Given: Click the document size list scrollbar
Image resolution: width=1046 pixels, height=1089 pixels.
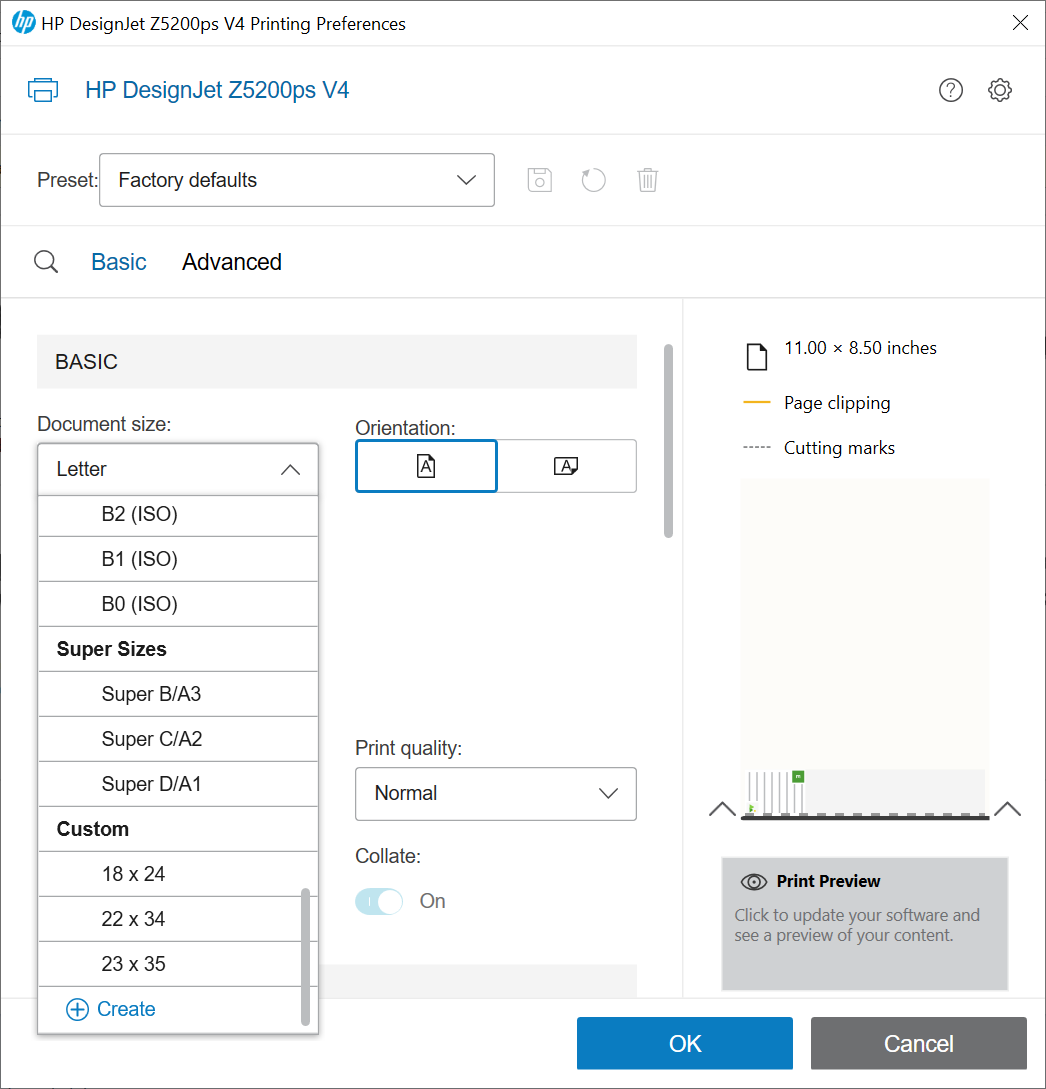Looking at the screenshot, I should (305, 955).
